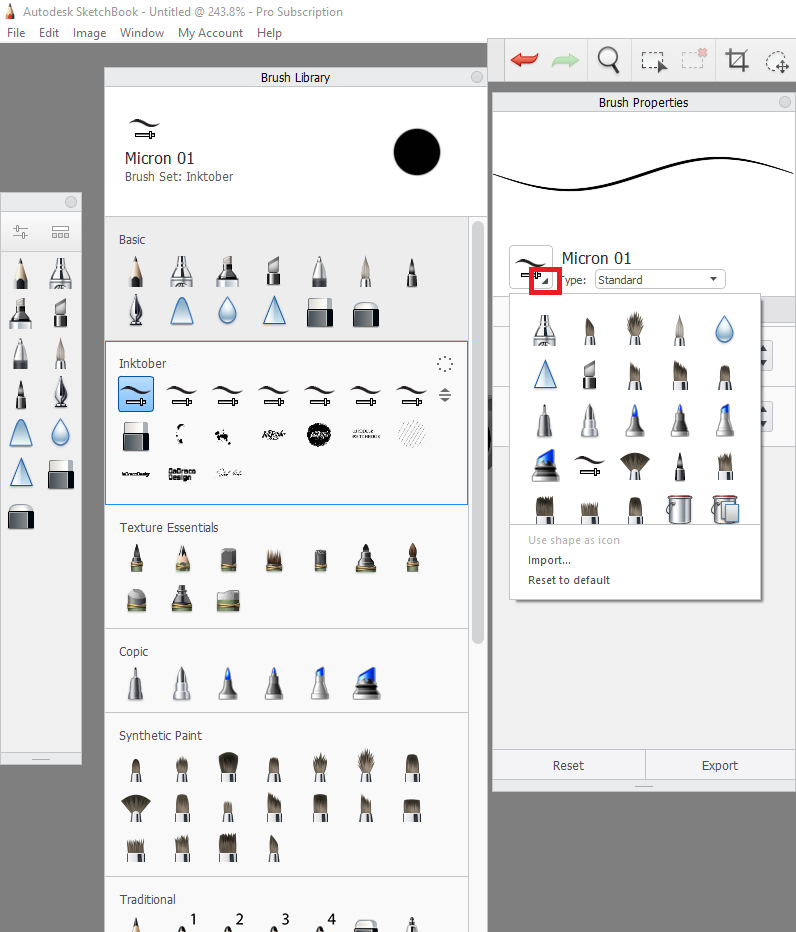Click the Reset button in Brush Properties

click(x=568, y=765)
